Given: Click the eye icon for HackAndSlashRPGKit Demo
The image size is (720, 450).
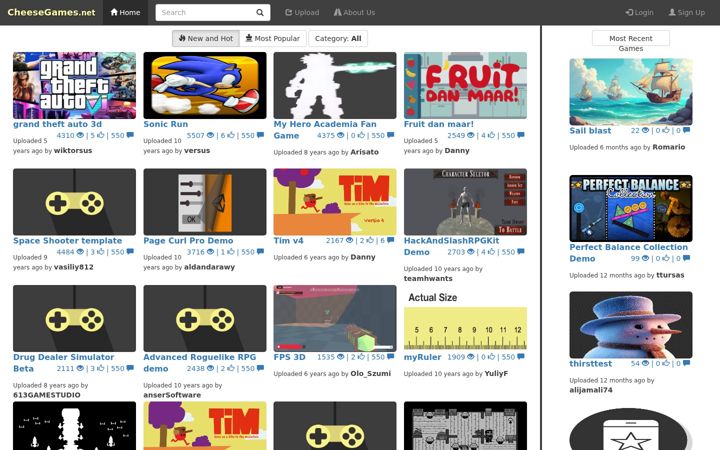Looking at the screenshot, I should point(471,252).
